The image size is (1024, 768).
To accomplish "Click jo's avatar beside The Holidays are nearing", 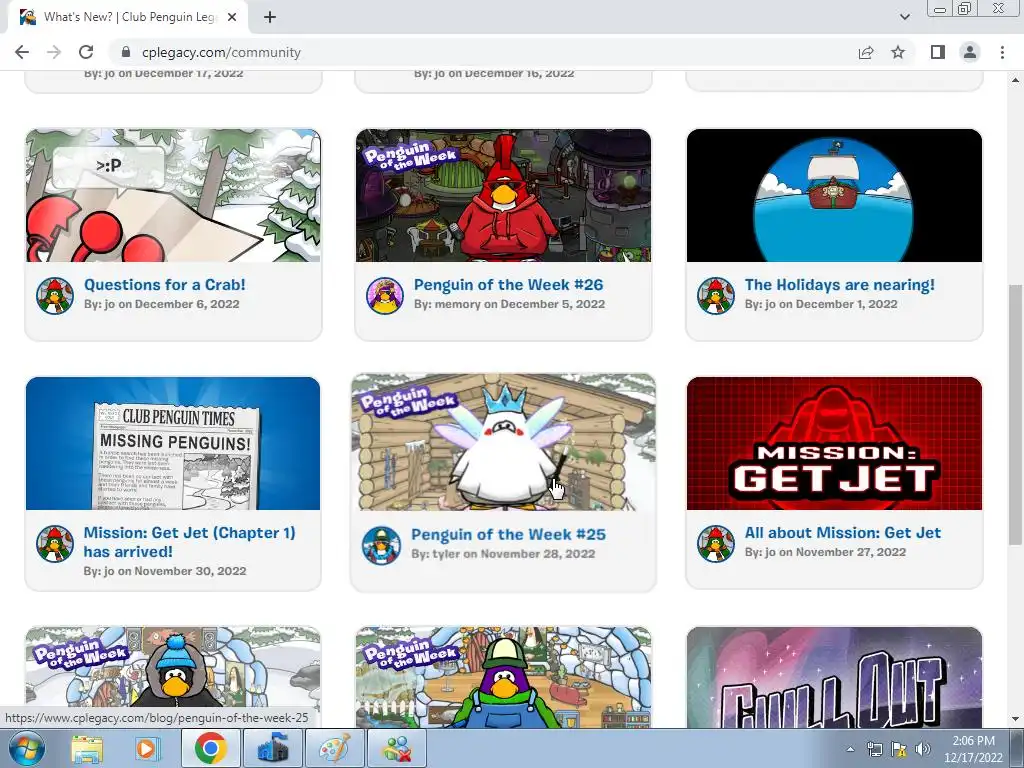I will (x=716, y=295).
